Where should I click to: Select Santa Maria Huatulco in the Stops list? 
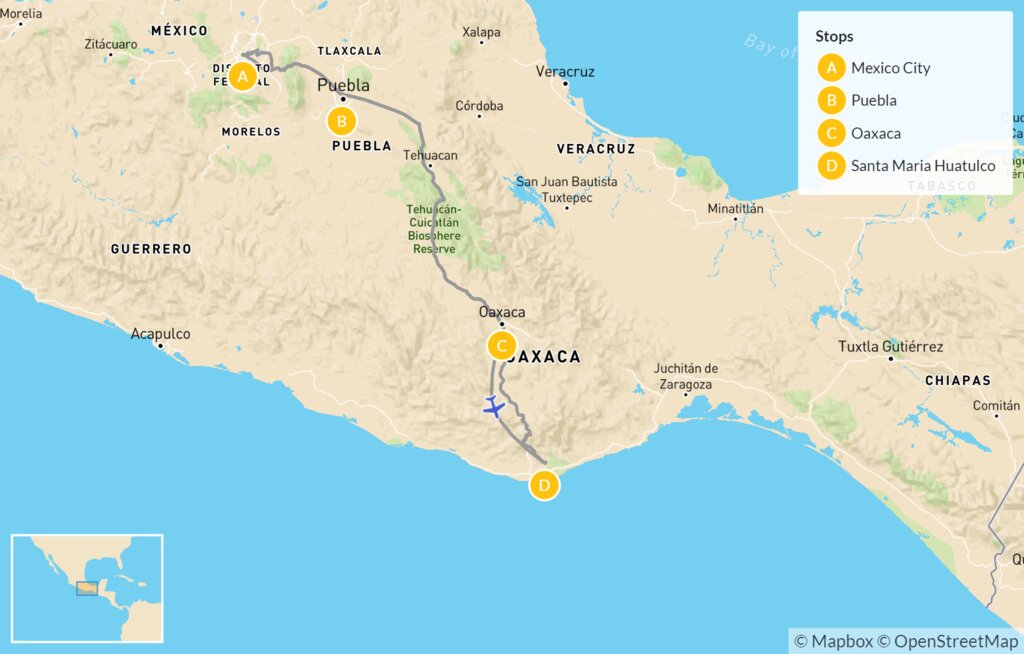[x=922, y=166]
